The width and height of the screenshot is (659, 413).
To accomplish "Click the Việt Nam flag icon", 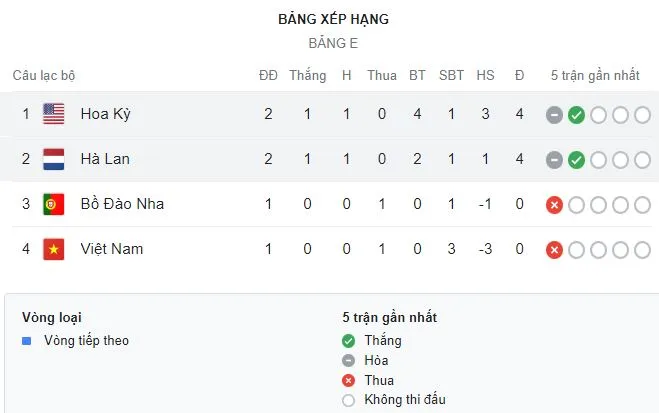I will pos(54,249).
